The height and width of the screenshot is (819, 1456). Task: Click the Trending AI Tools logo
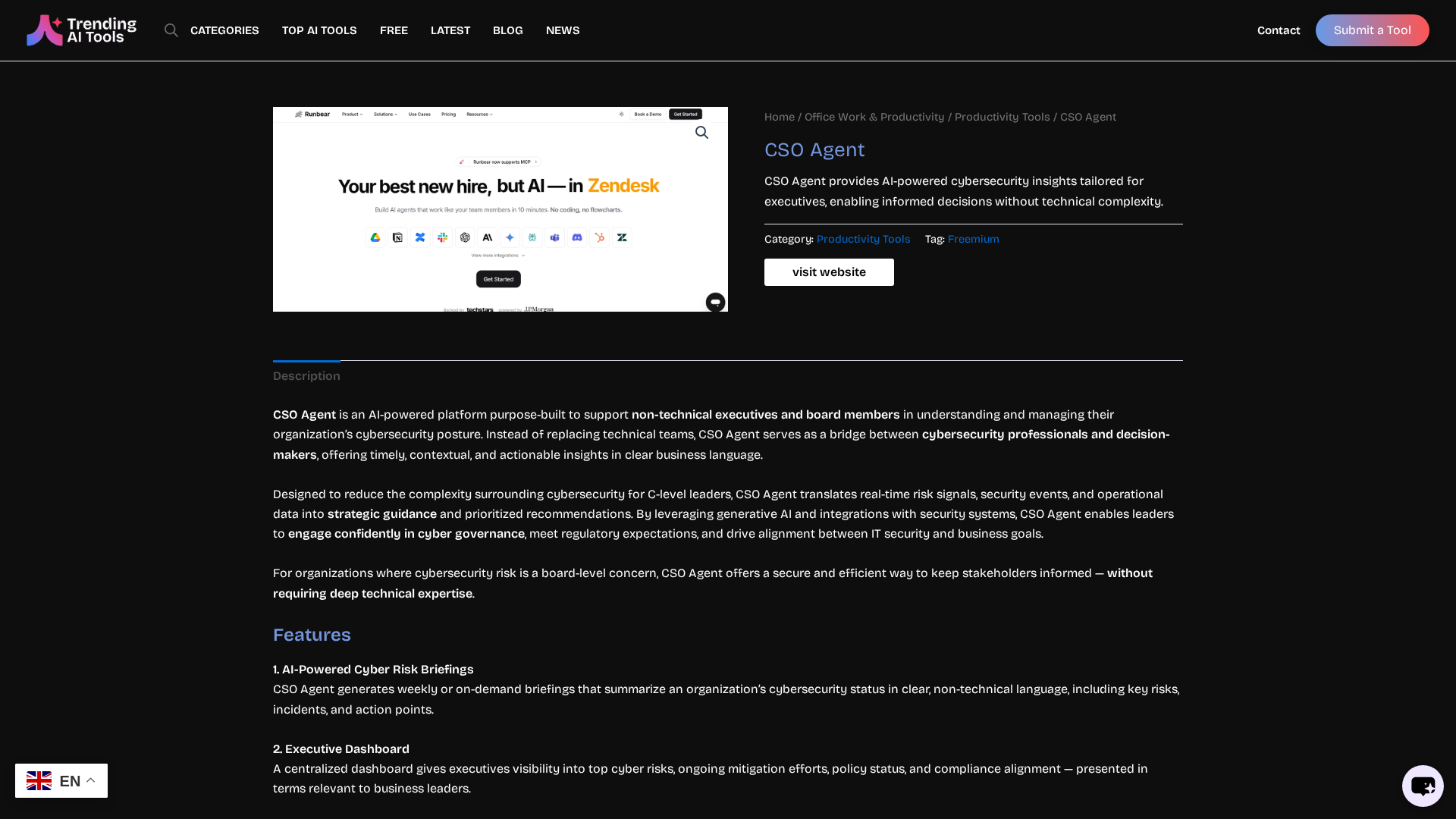(81, 30)
